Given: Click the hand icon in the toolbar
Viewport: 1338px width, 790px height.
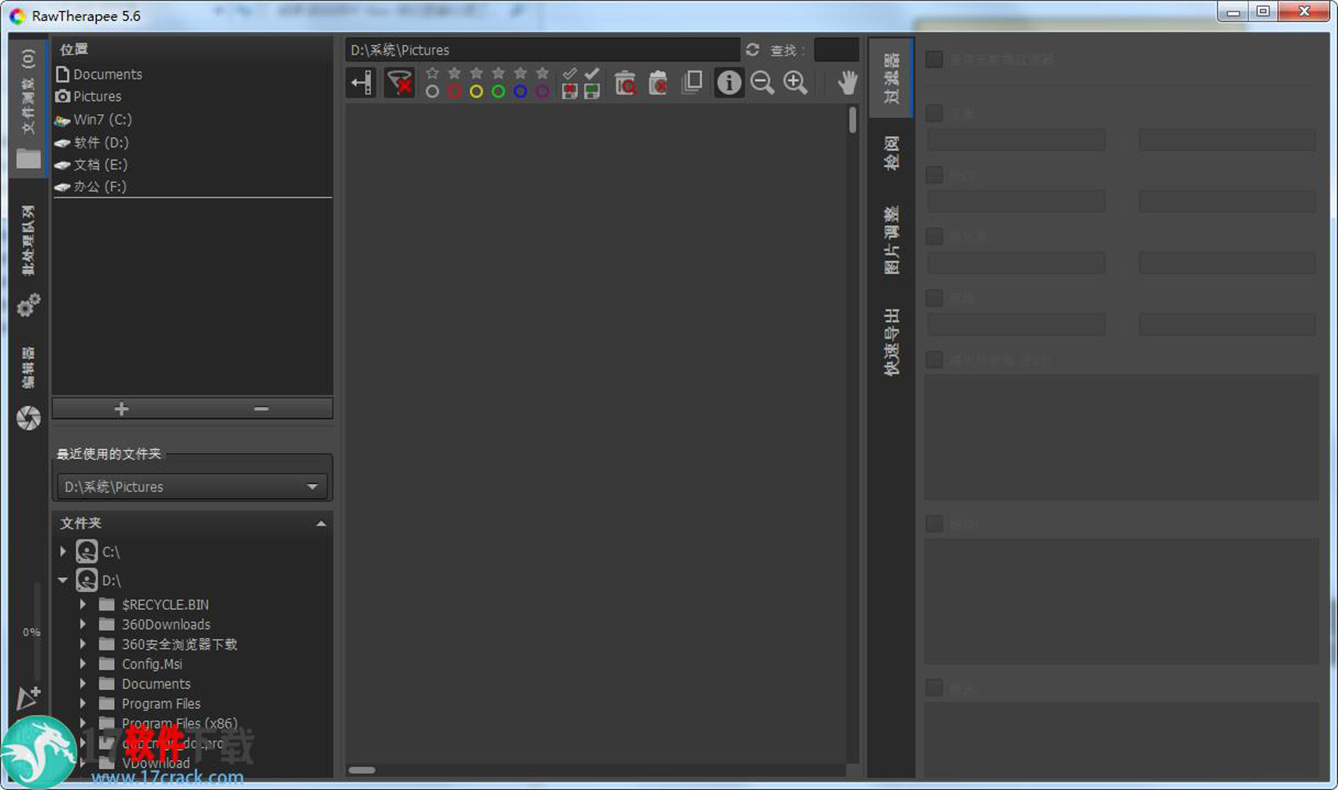Looking at the screenshot, I should pos(848,83).
